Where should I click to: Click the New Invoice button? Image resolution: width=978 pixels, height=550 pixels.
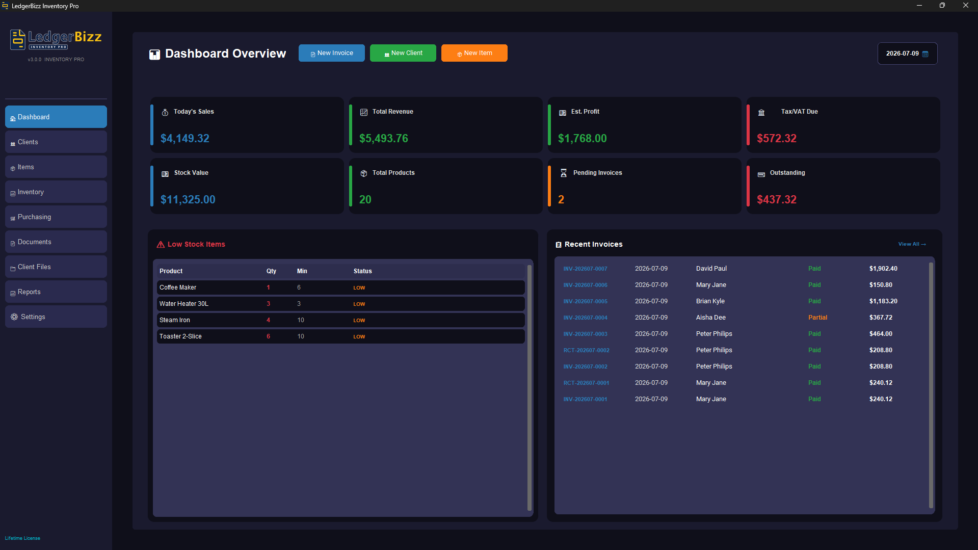[x=332, y=53]
